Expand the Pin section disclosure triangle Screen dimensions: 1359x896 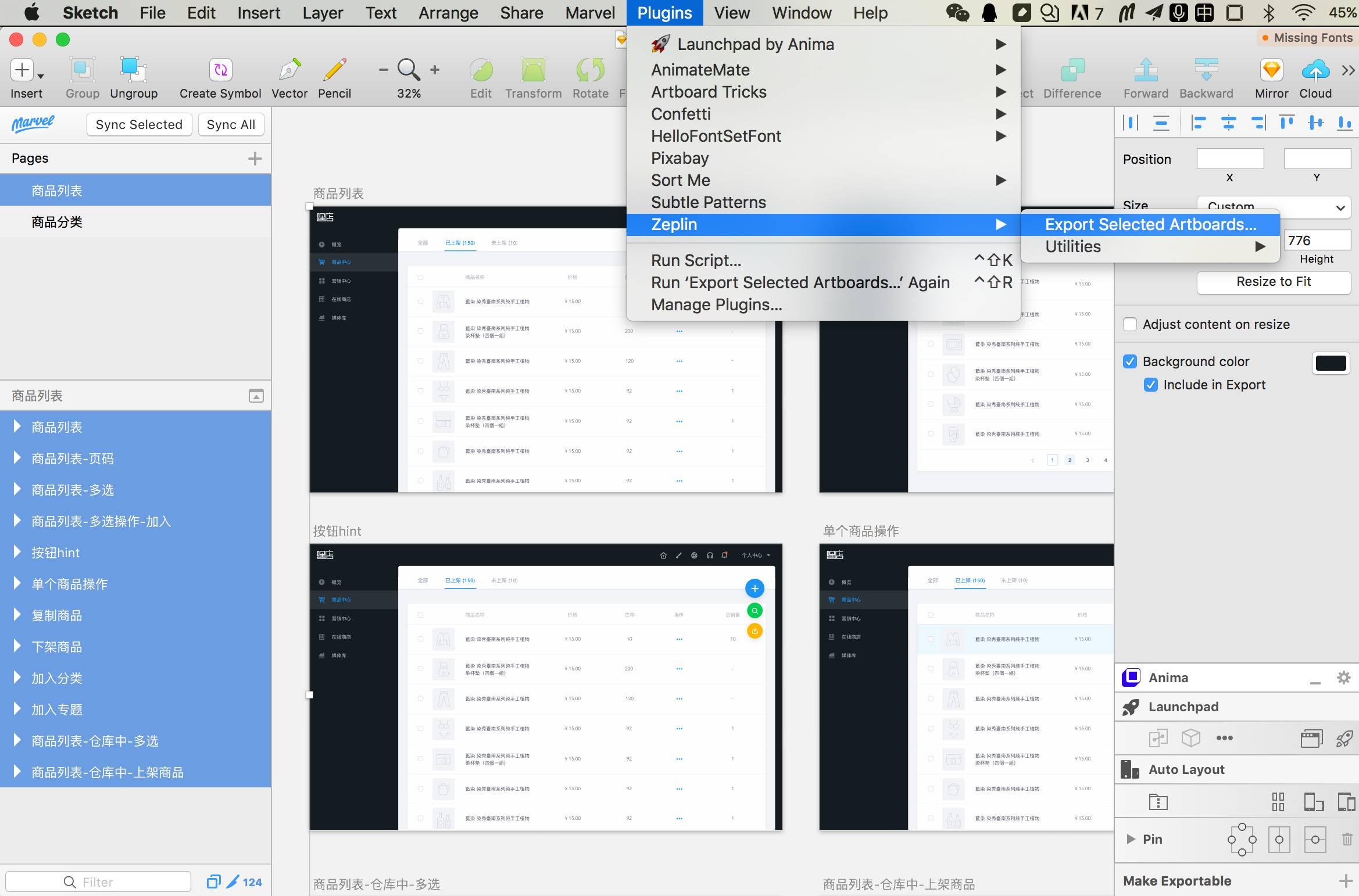tap(1130, 839)
